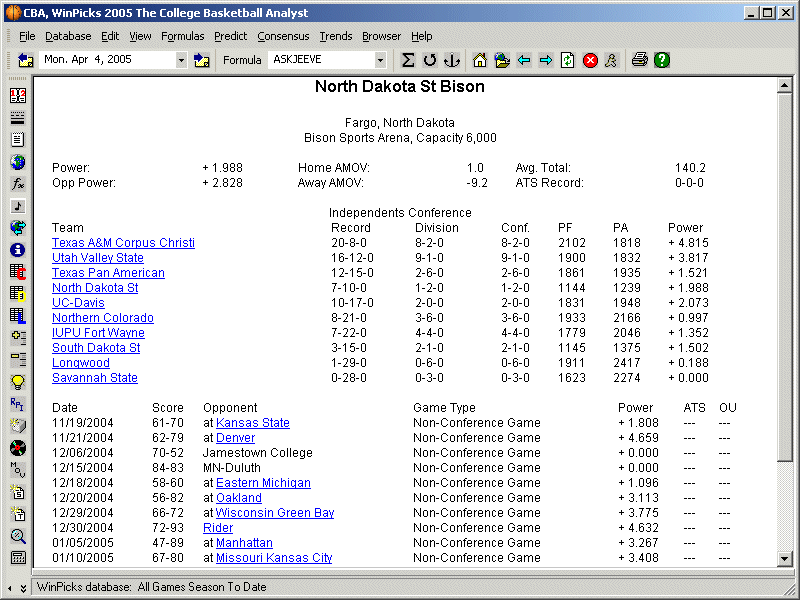Click the sidebar left scroll arrow
This screenshot has width=800, height=600.
pyautogui.click(x=10, y=588)
